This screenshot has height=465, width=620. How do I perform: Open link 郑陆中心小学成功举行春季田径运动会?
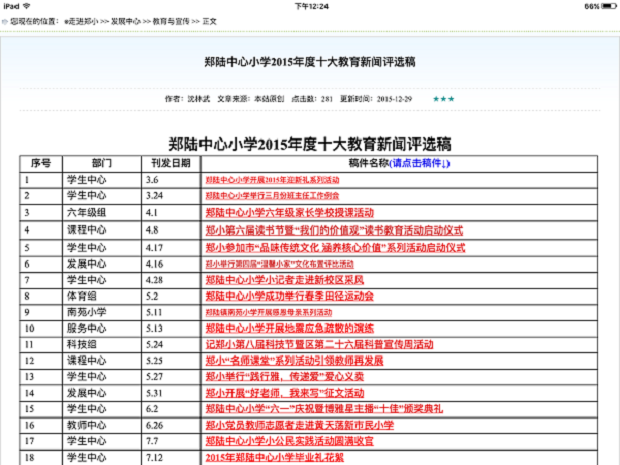pos(289,296)
